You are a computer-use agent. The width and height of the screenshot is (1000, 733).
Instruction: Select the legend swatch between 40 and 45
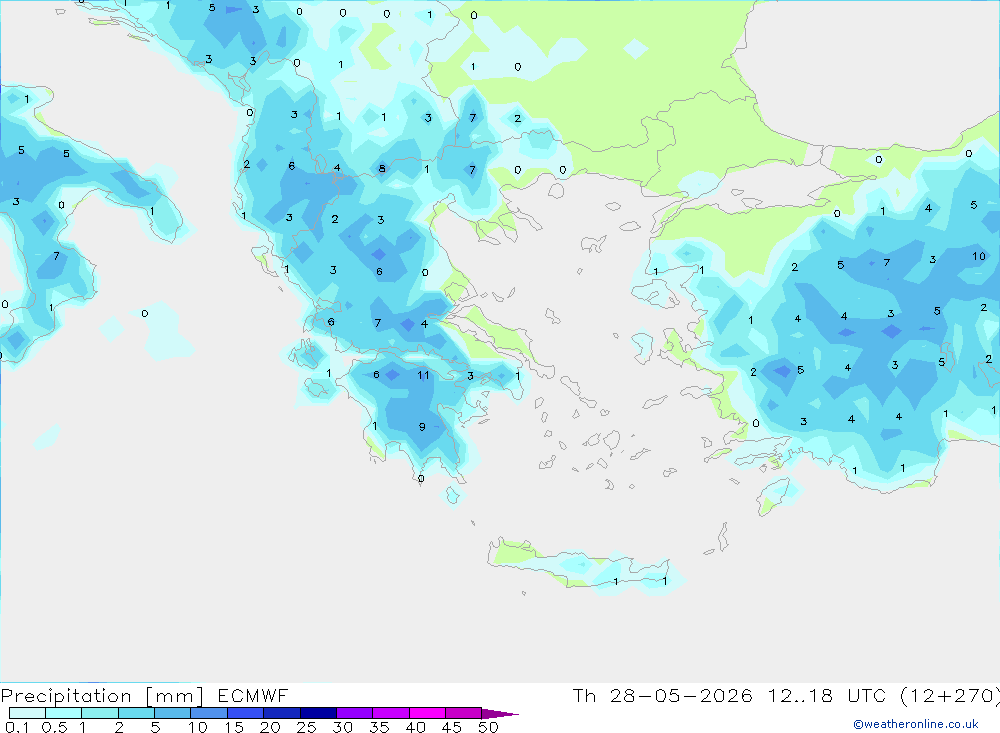point(427,713)
